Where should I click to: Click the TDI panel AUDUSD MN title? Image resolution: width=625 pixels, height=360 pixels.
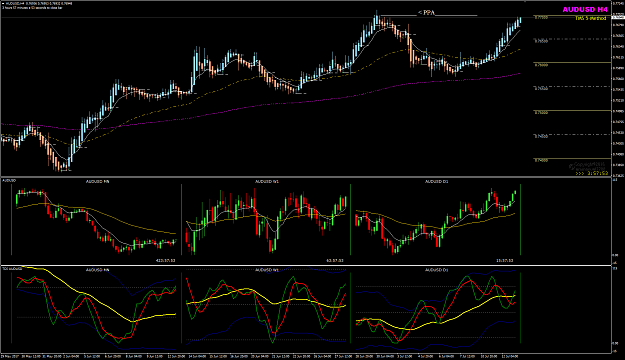click(98, 270)
